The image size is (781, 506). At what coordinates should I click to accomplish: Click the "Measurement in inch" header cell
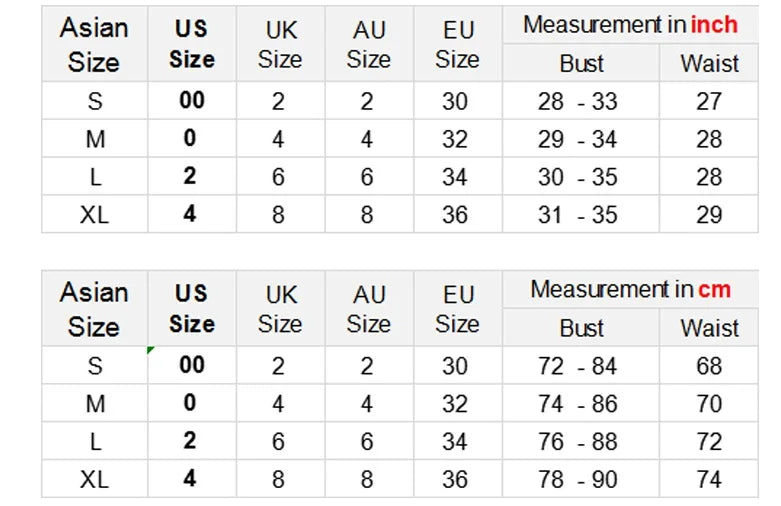[x=630, y=24]
